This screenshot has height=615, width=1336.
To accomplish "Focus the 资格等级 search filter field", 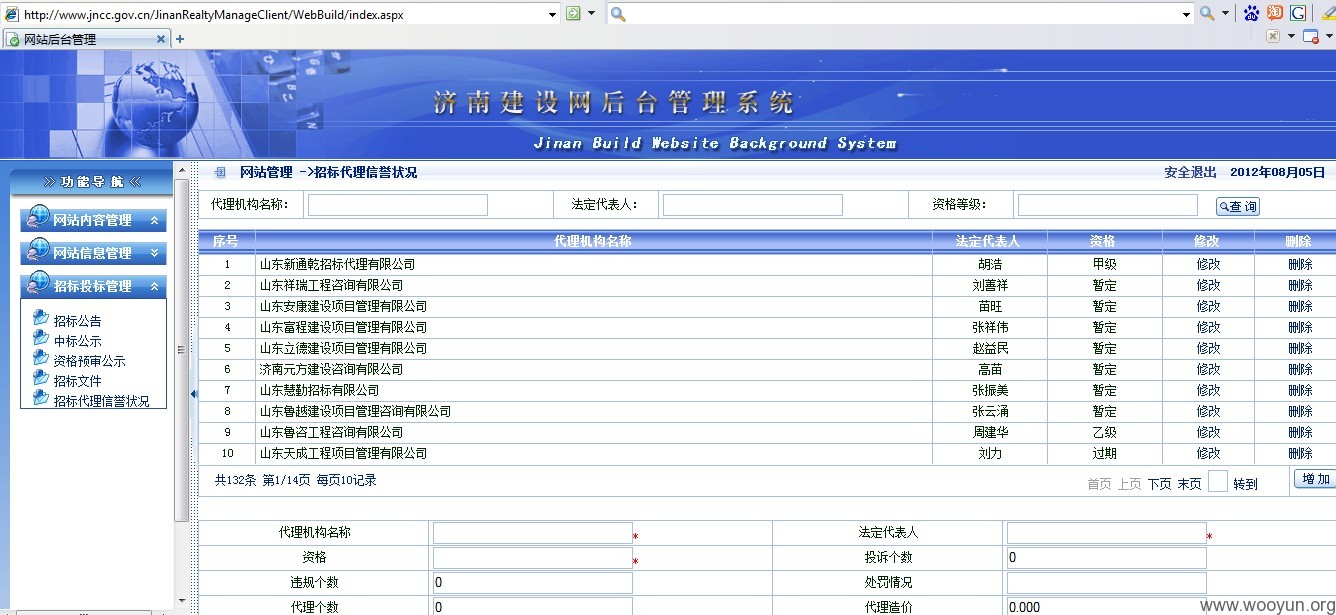I will point(1107,205).
